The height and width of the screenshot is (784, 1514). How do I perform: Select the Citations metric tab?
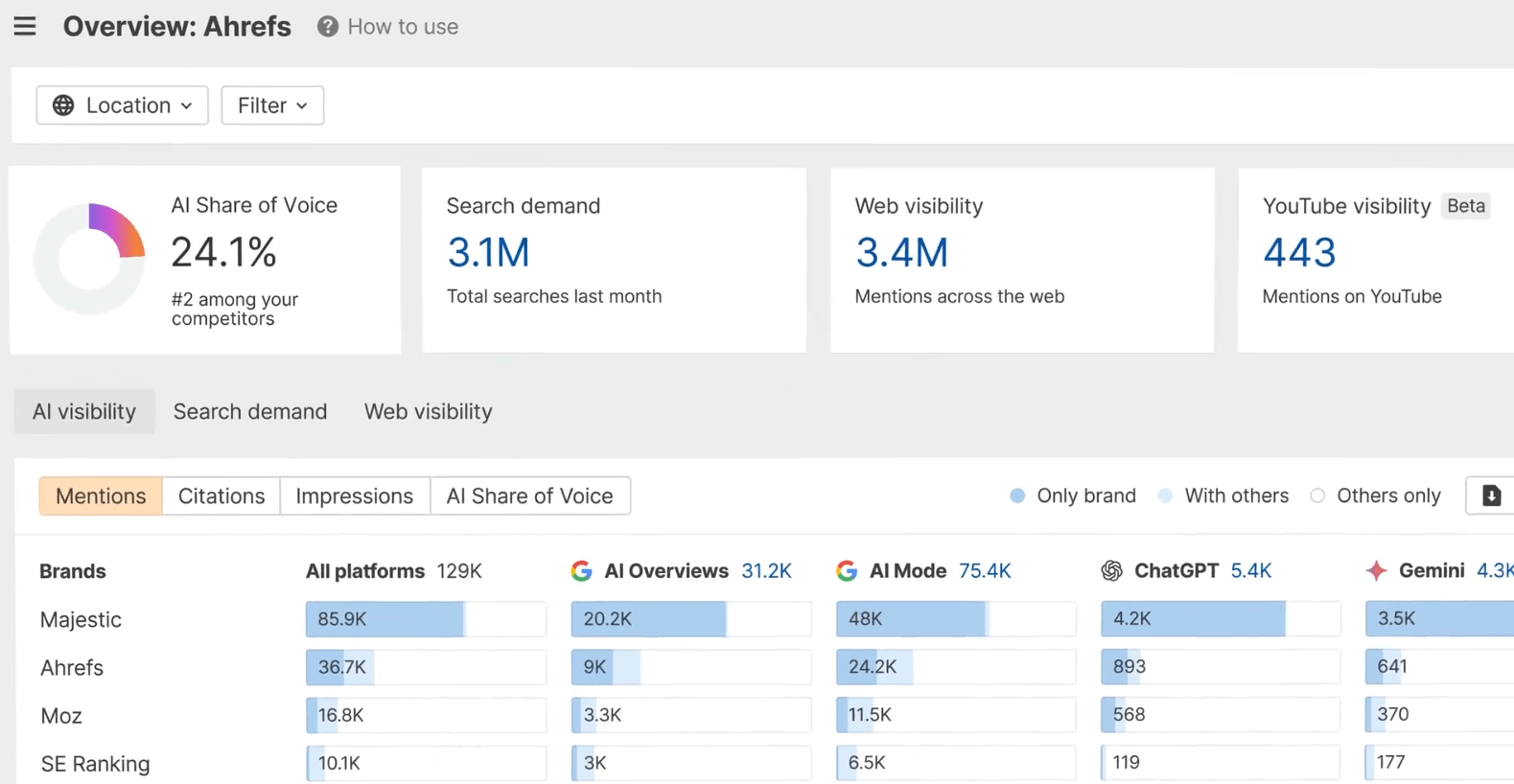pos(221,496)
